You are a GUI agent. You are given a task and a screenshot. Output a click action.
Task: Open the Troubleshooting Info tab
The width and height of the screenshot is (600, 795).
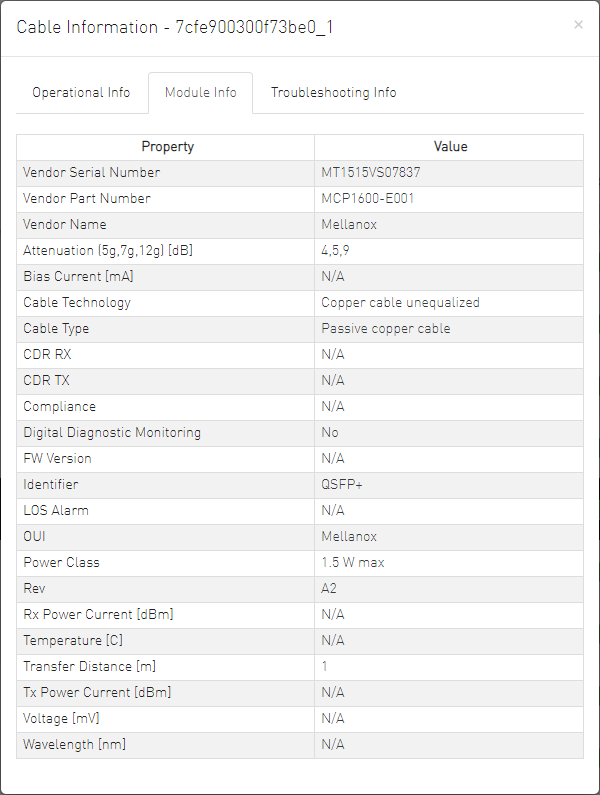[x=333, y=93]
